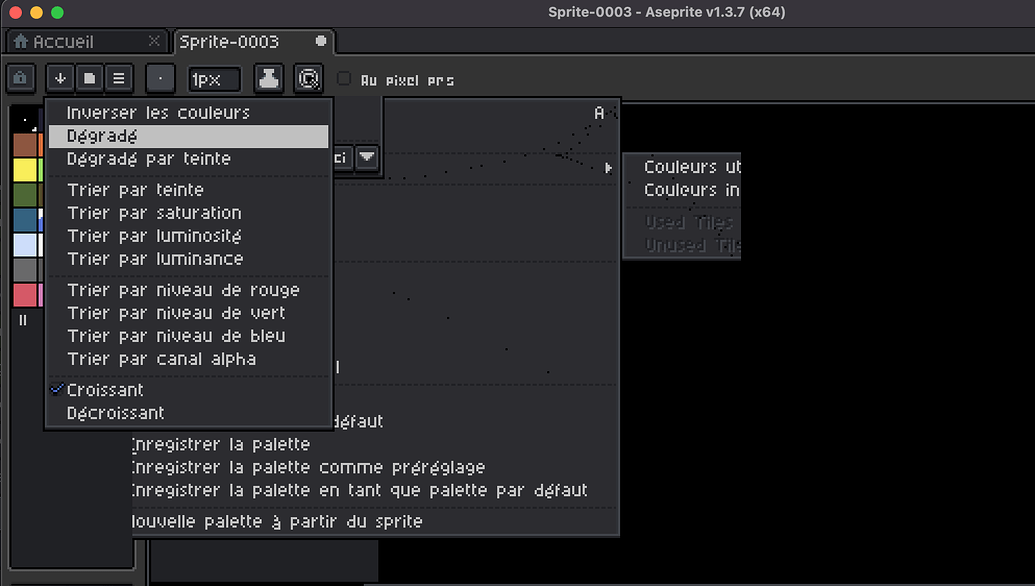Open the palette options hamburger icon

pyautogui.click(x=118, y=78)
